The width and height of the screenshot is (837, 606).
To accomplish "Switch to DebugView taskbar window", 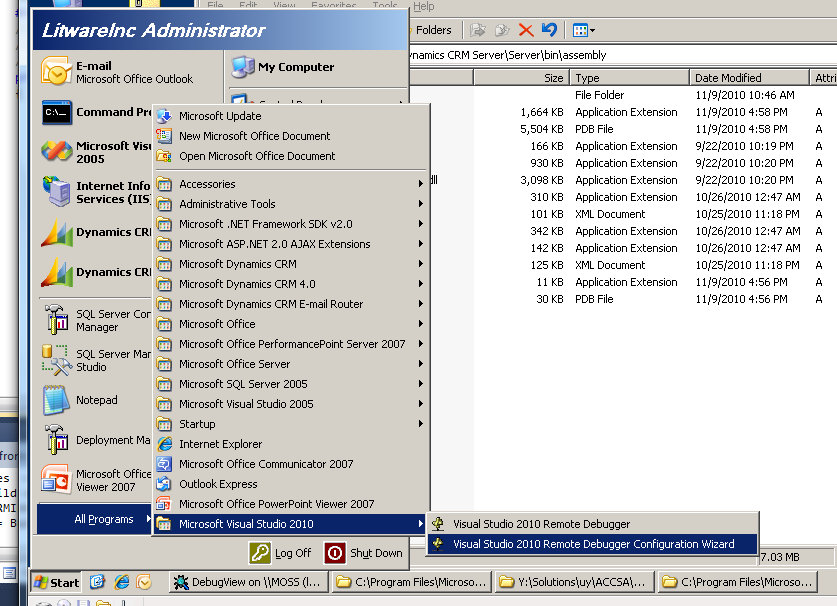I will coord(248,582).
